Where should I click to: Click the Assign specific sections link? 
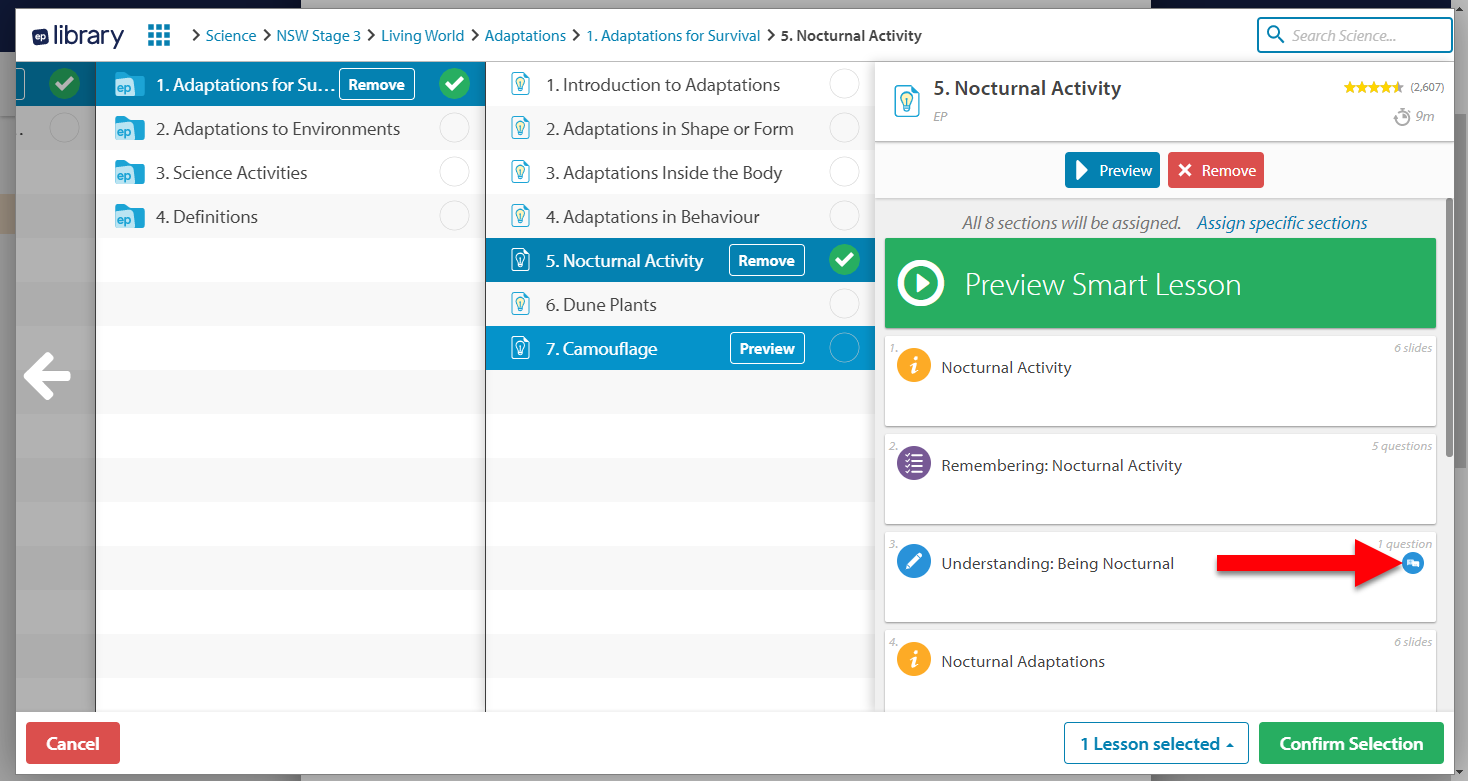(x=1282, y=223)
